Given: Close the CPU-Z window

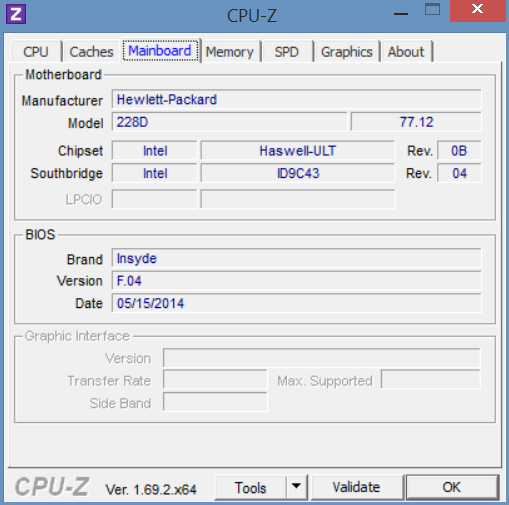Looking at the screenshot, I should pyautogui.click(x=478, y=10).
